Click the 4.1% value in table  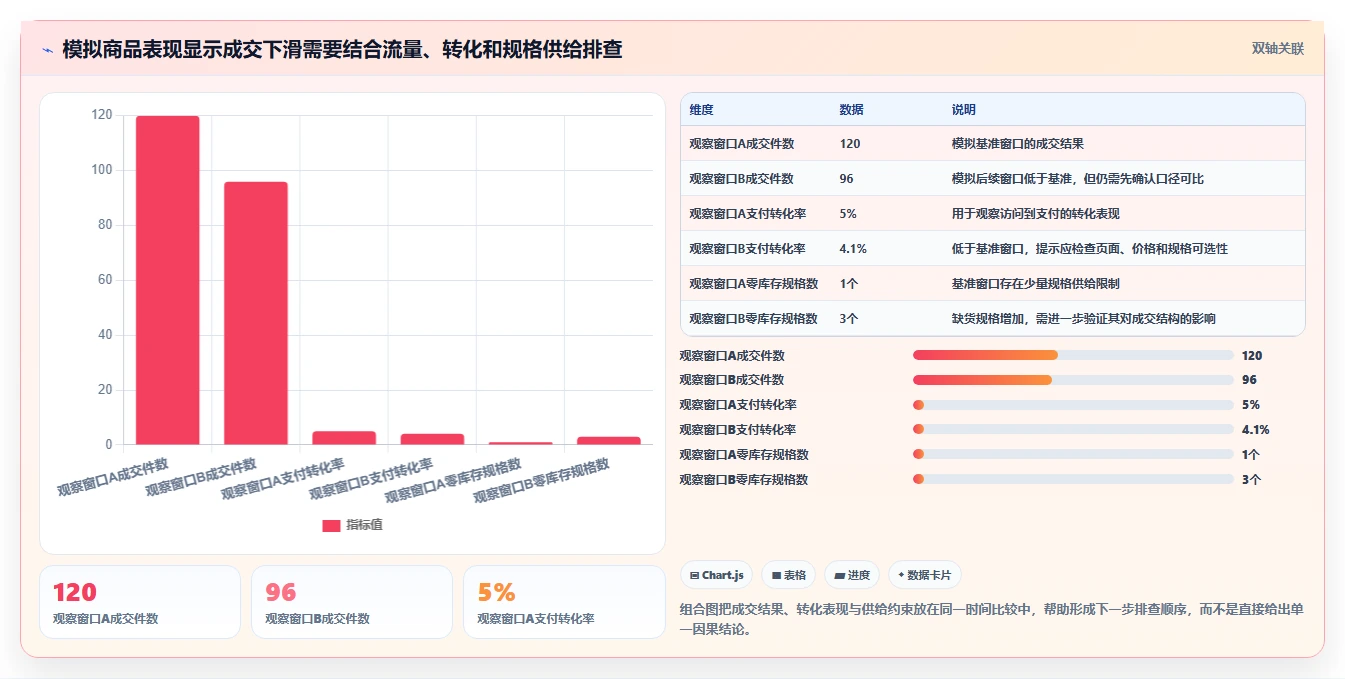pyautogui.click(x=853, y=249)
